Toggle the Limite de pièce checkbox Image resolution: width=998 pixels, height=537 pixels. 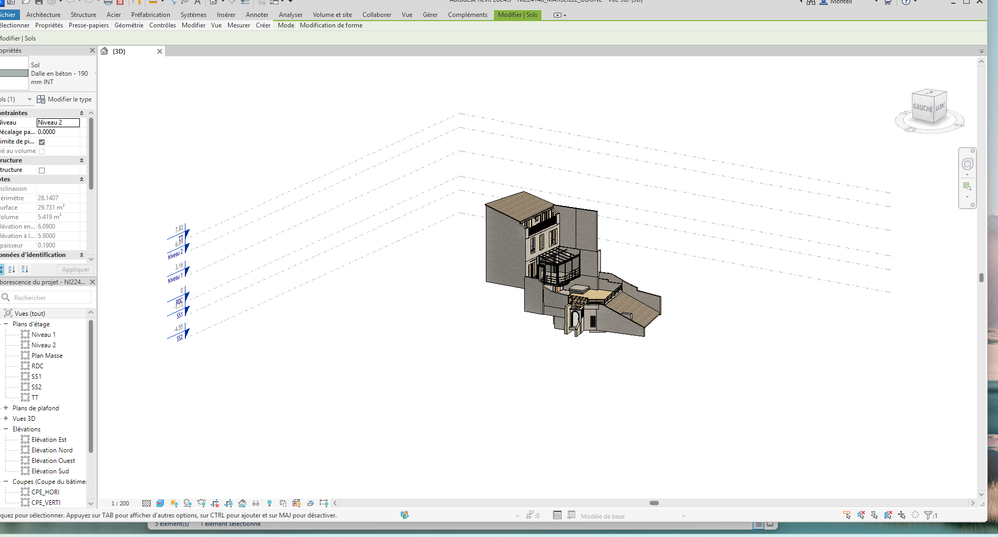42,142
